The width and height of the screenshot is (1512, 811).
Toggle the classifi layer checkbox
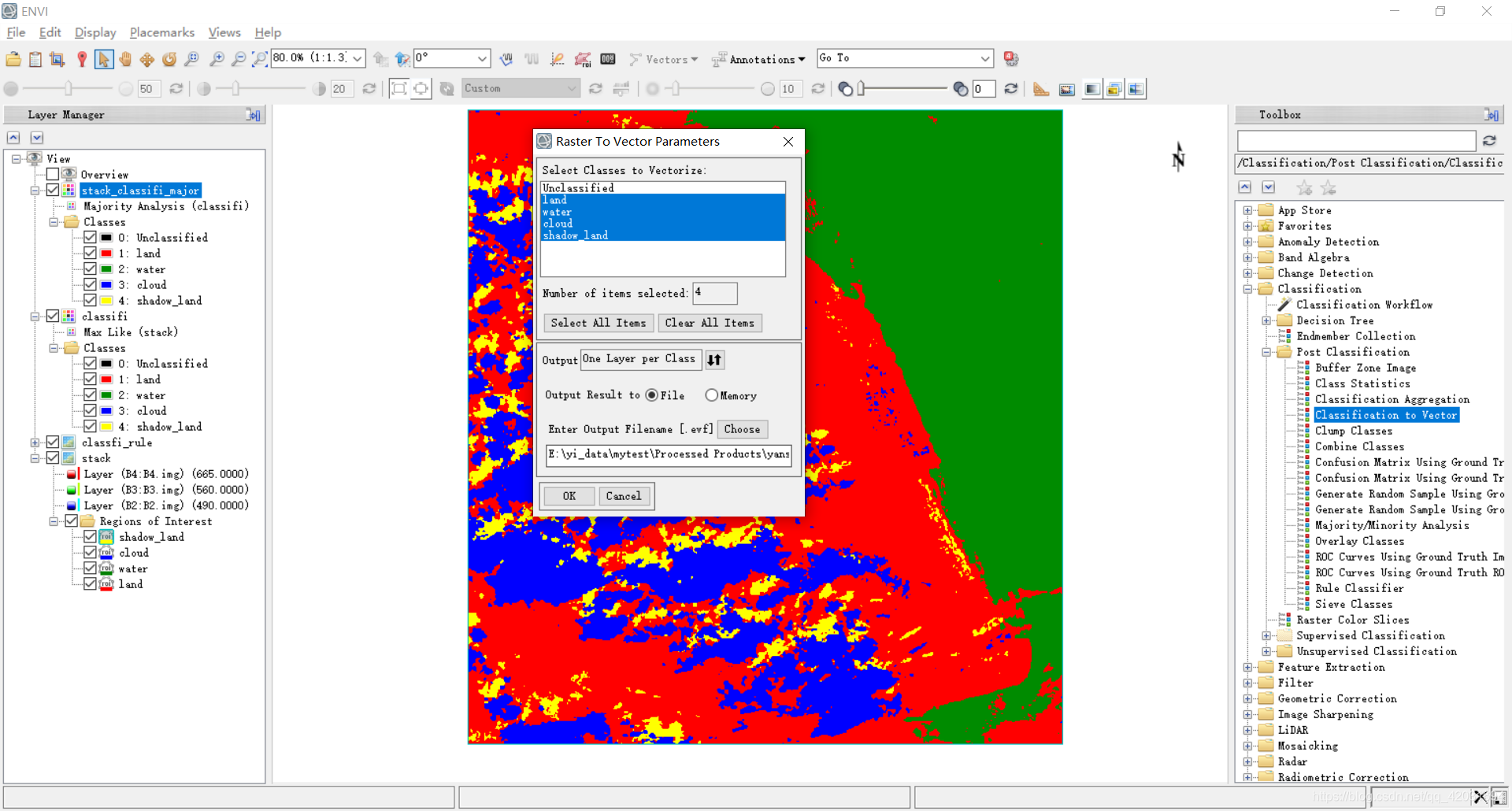(53, 316)
